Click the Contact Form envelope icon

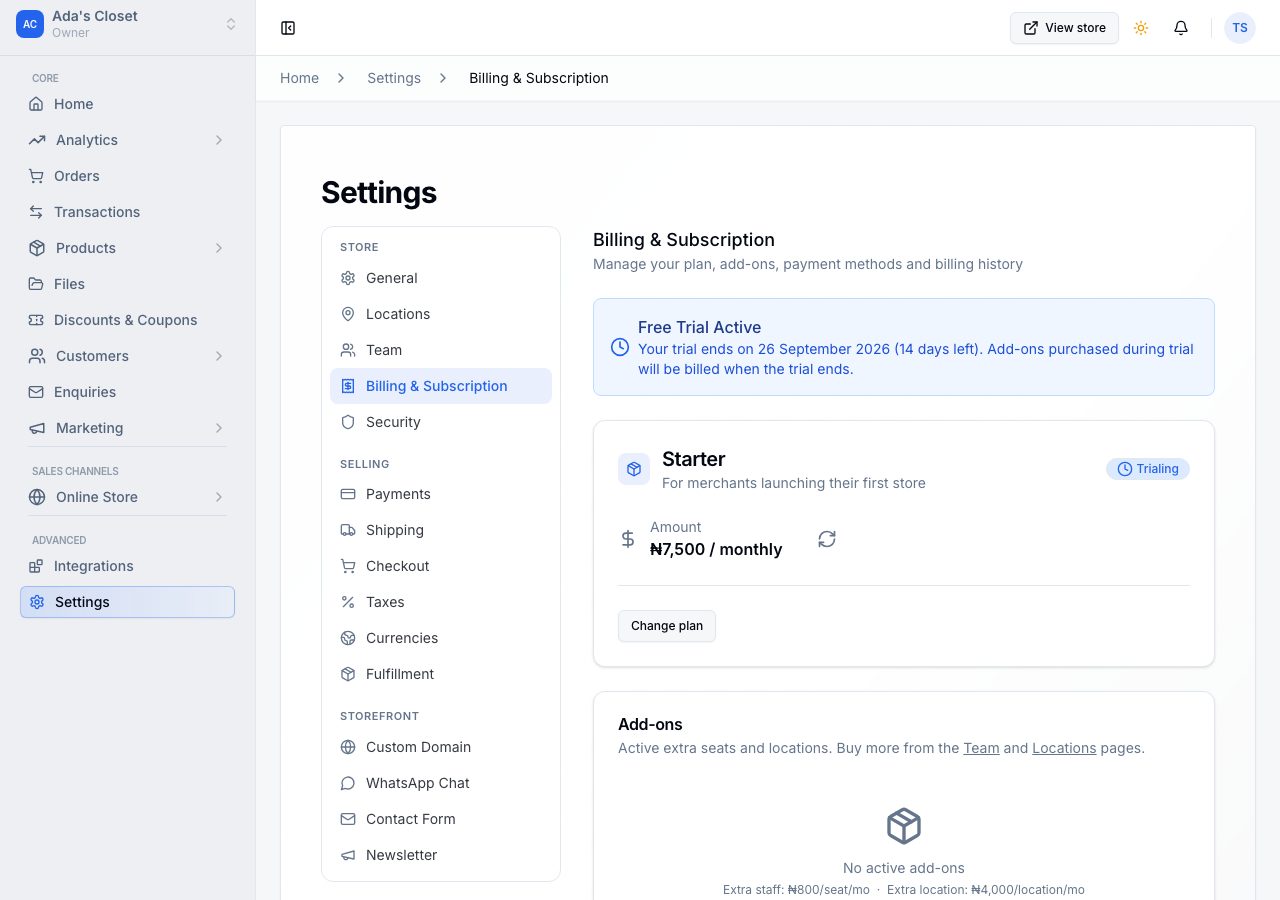pos(348,819)
